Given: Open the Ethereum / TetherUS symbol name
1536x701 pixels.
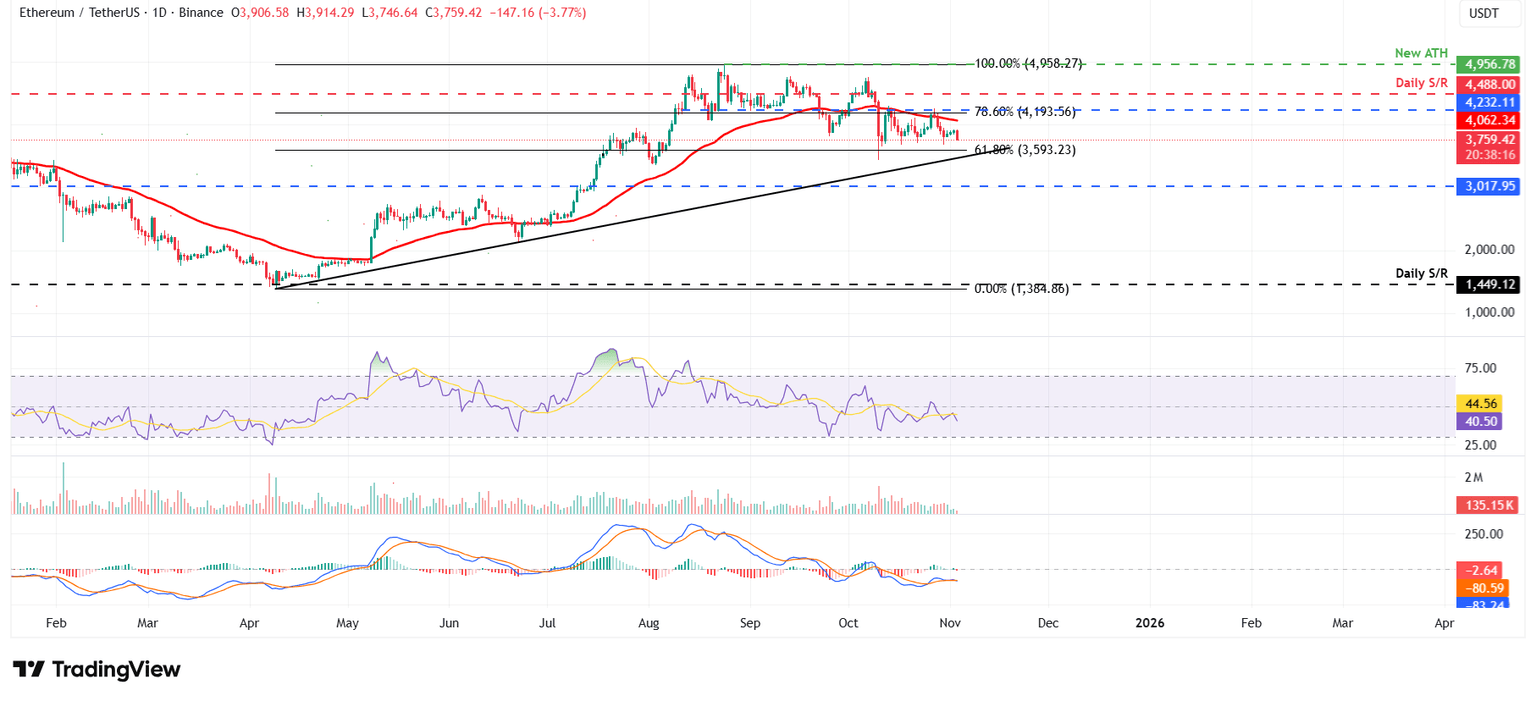Looking at the screenshot, I should click(x=80, y=13).
